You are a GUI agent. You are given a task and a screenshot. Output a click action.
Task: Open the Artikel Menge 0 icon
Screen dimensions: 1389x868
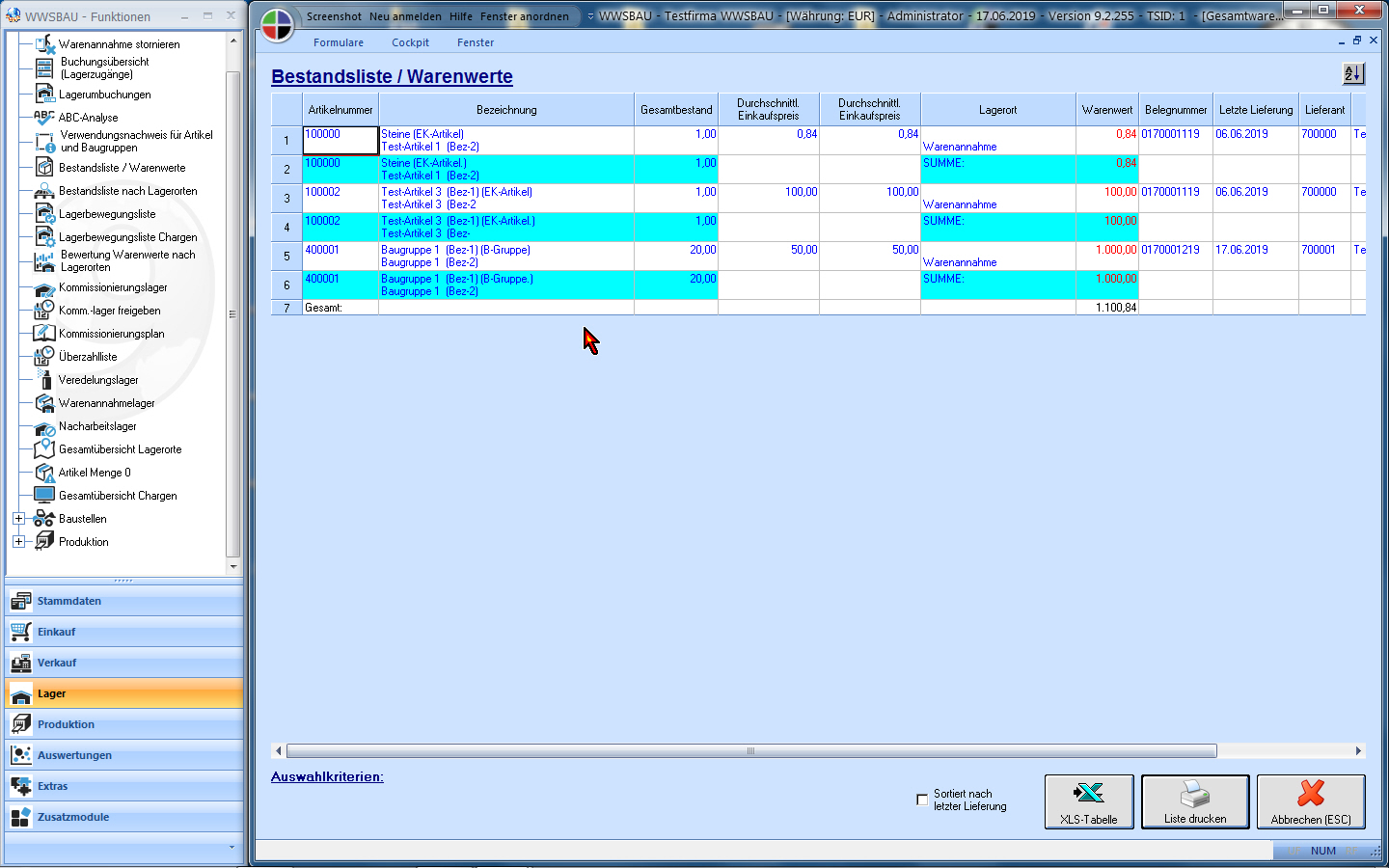[44, 472]
